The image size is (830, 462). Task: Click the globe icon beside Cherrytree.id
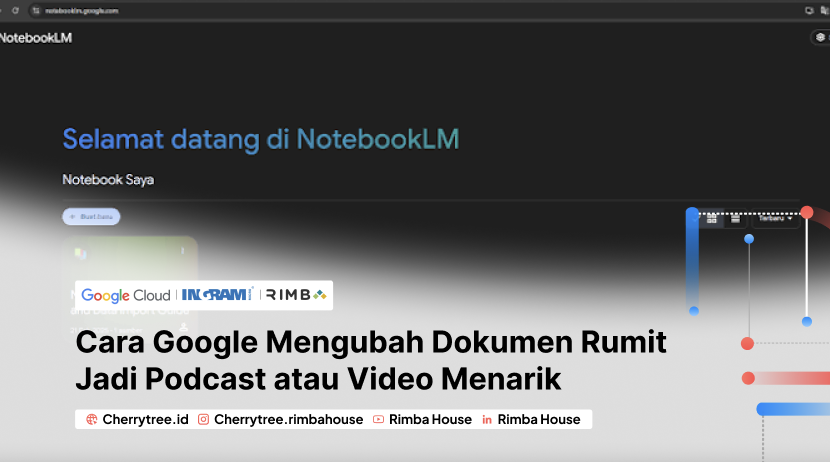[x=92, y=420]
